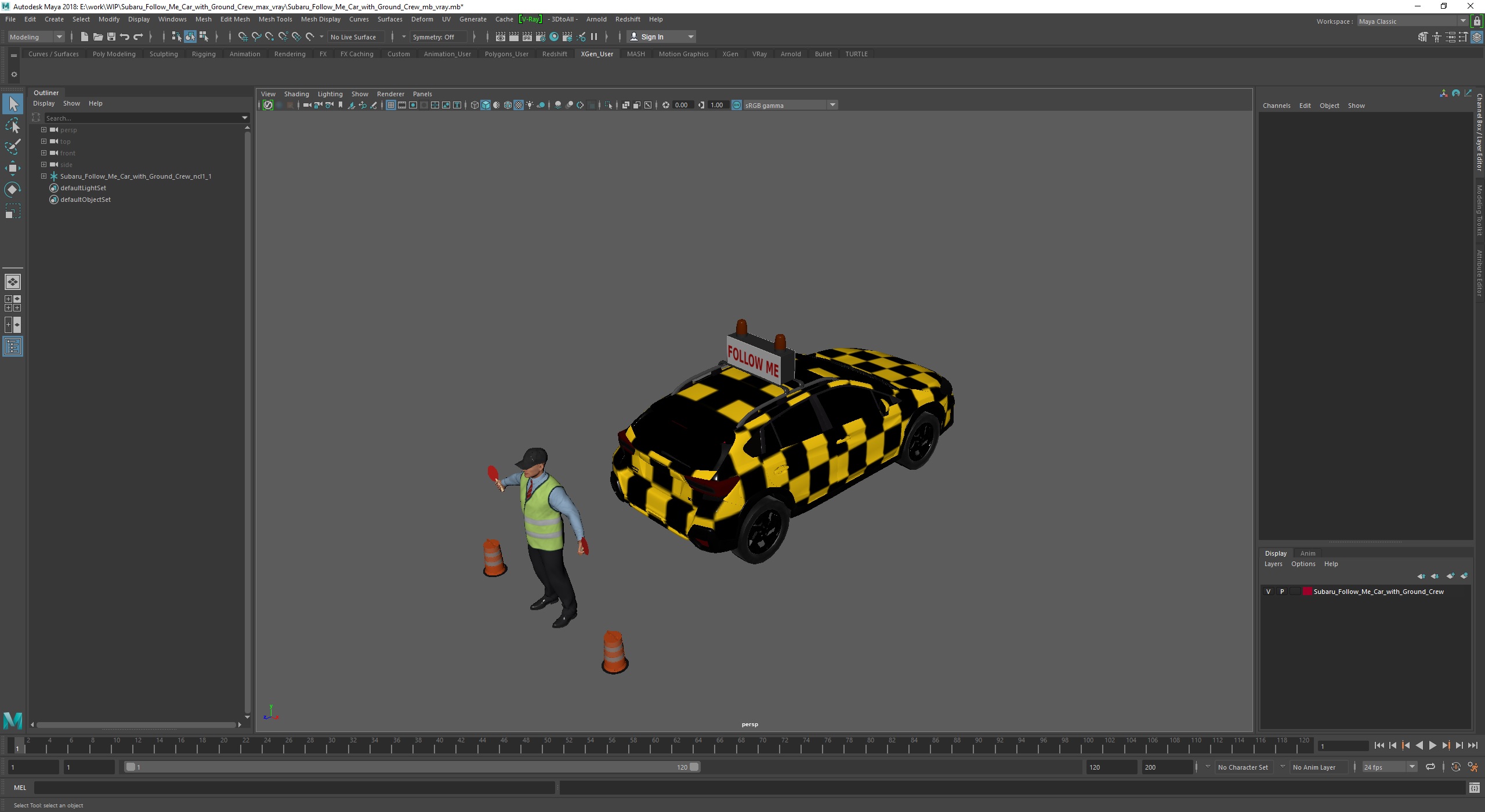Expand the persp camera node
The width and height of the screenshot is (1485, 812).
[44, 129]
